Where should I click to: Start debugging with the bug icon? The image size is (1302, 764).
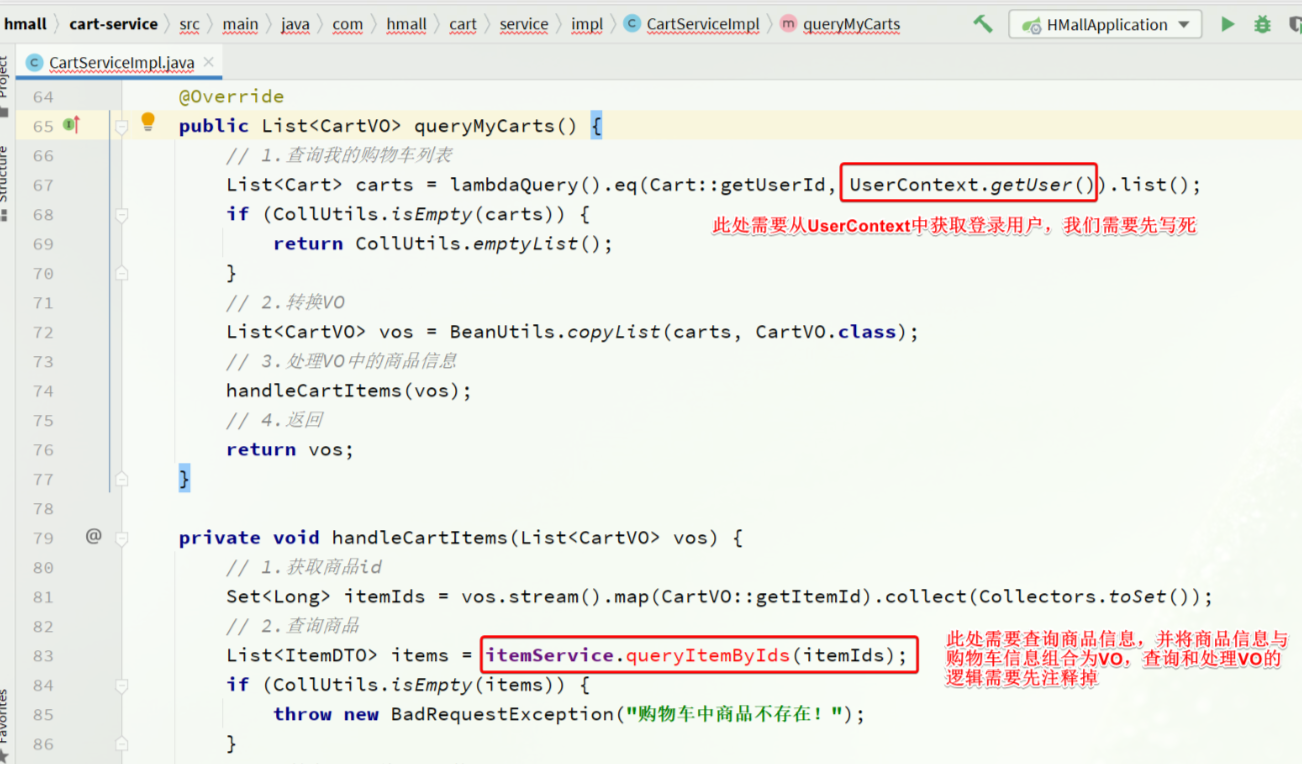[x=1262, y=24]
